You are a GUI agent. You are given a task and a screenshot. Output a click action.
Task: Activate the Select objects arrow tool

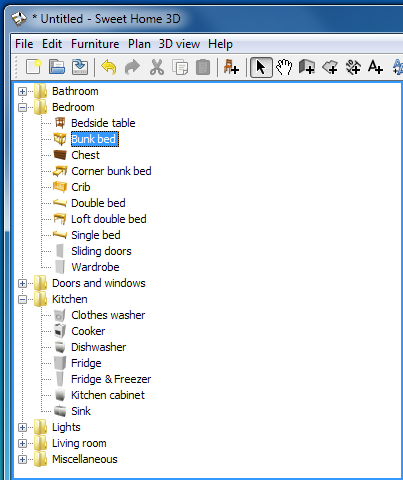tap(261, 67)
